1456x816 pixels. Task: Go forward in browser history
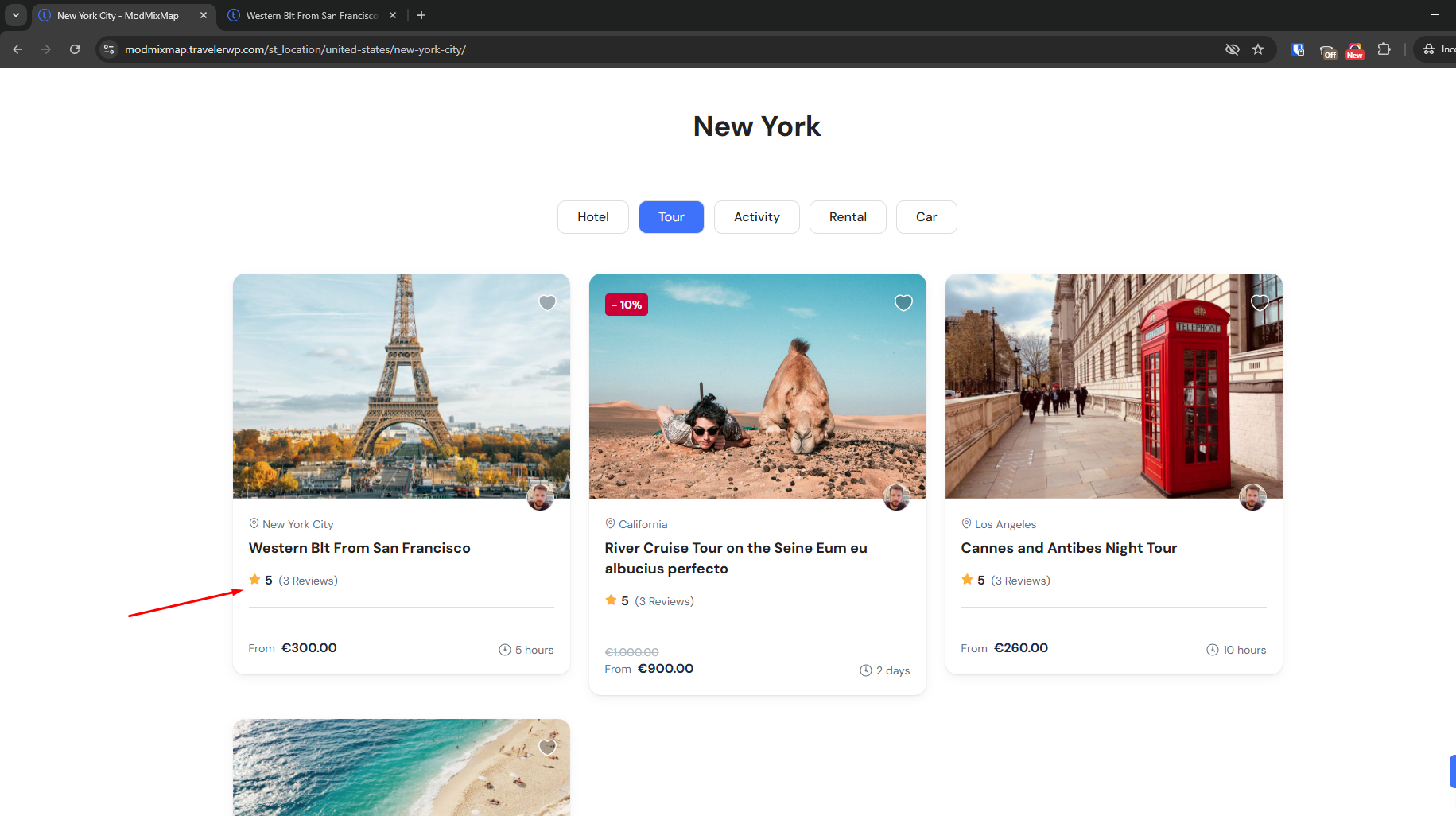coord(46,49)
